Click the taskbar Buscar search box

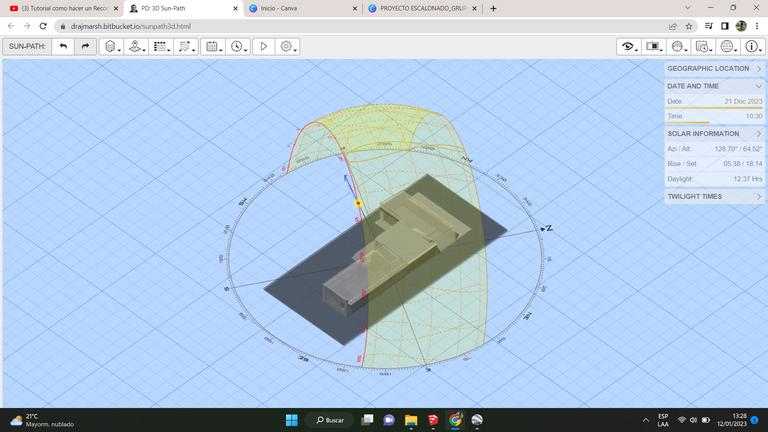tap(330, 420)
